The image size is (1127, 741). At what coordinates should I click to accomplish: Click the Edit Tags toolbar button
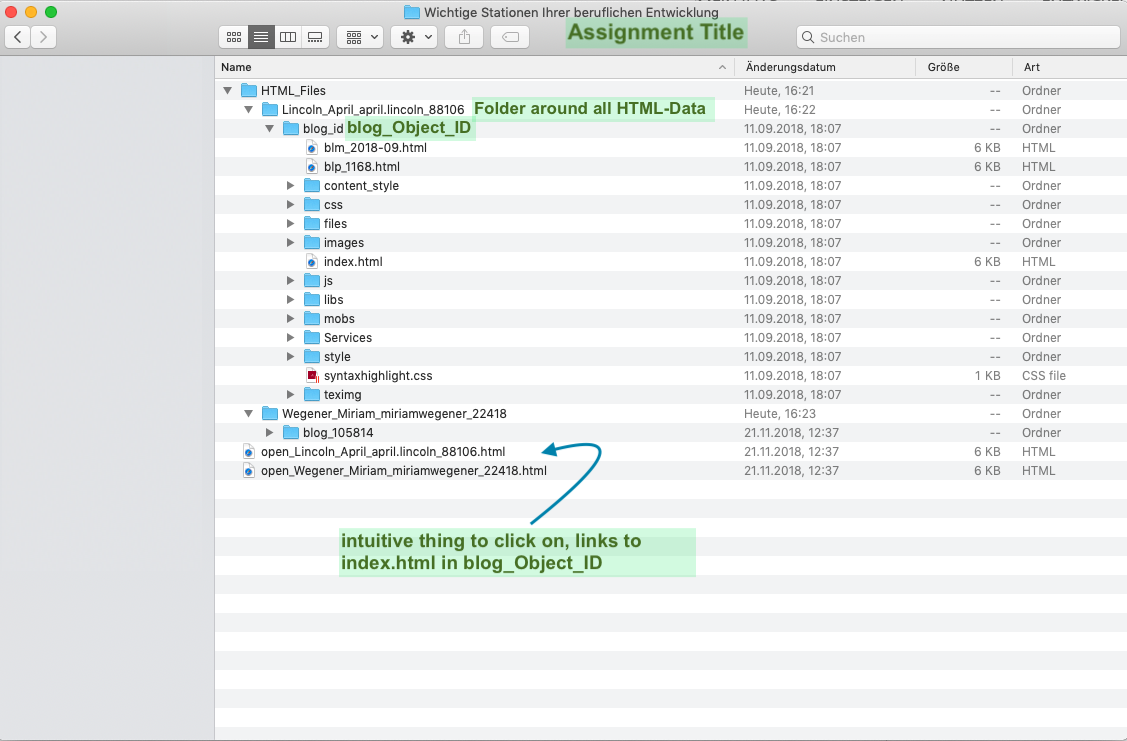510,37
